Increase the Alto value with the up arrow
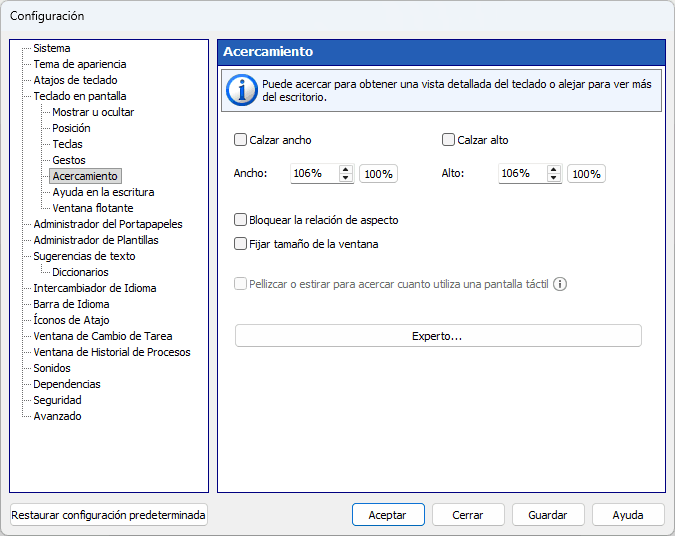The image size is (675, 536). pyautogui.click(x=554, y=170)
